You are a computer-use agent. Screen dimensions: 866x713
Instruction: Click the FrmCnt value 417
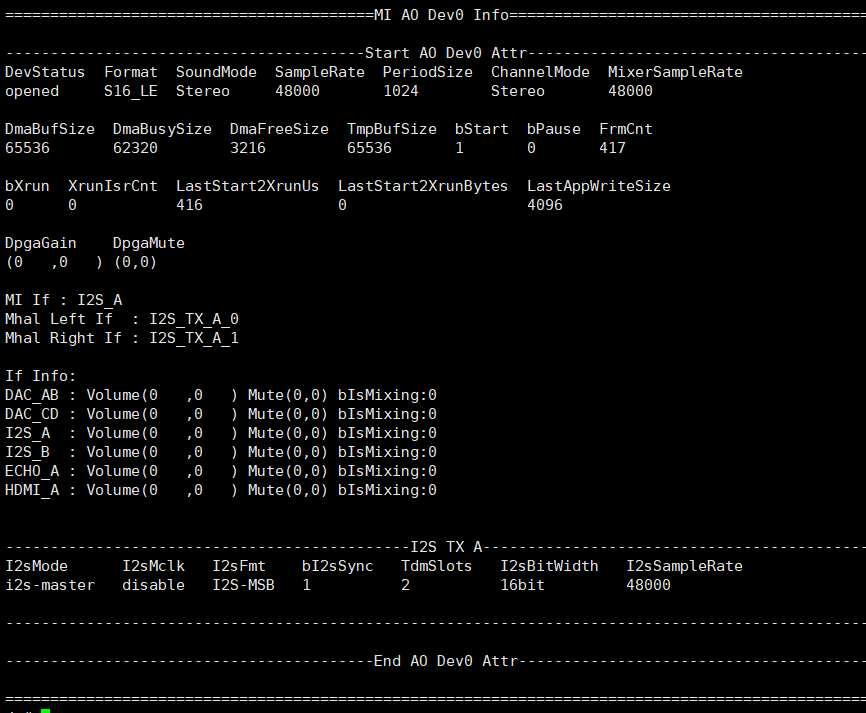click(612, 148)
